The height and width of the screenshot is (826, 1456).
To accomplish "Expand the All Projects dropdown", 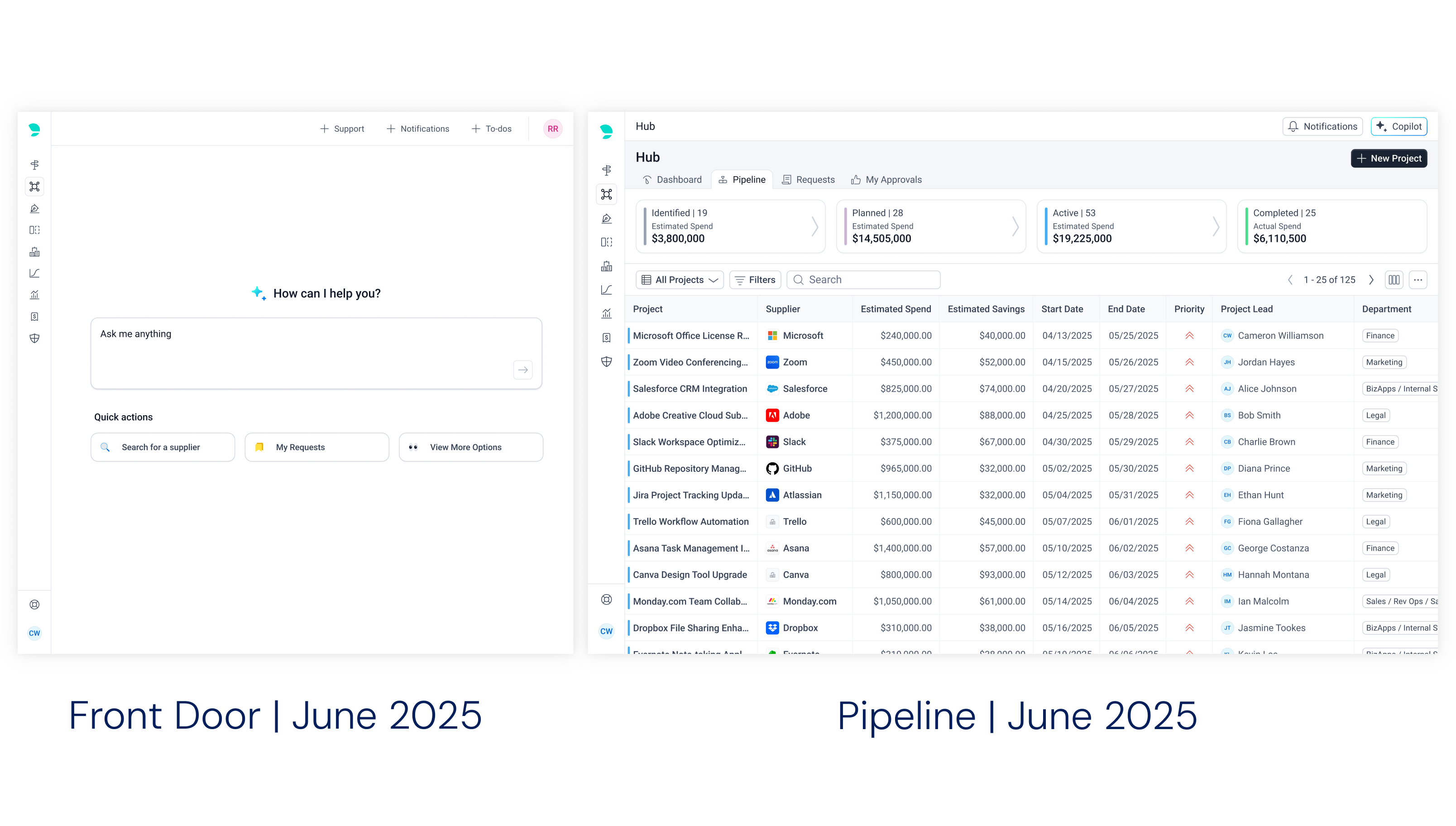I will coord(679,280).
